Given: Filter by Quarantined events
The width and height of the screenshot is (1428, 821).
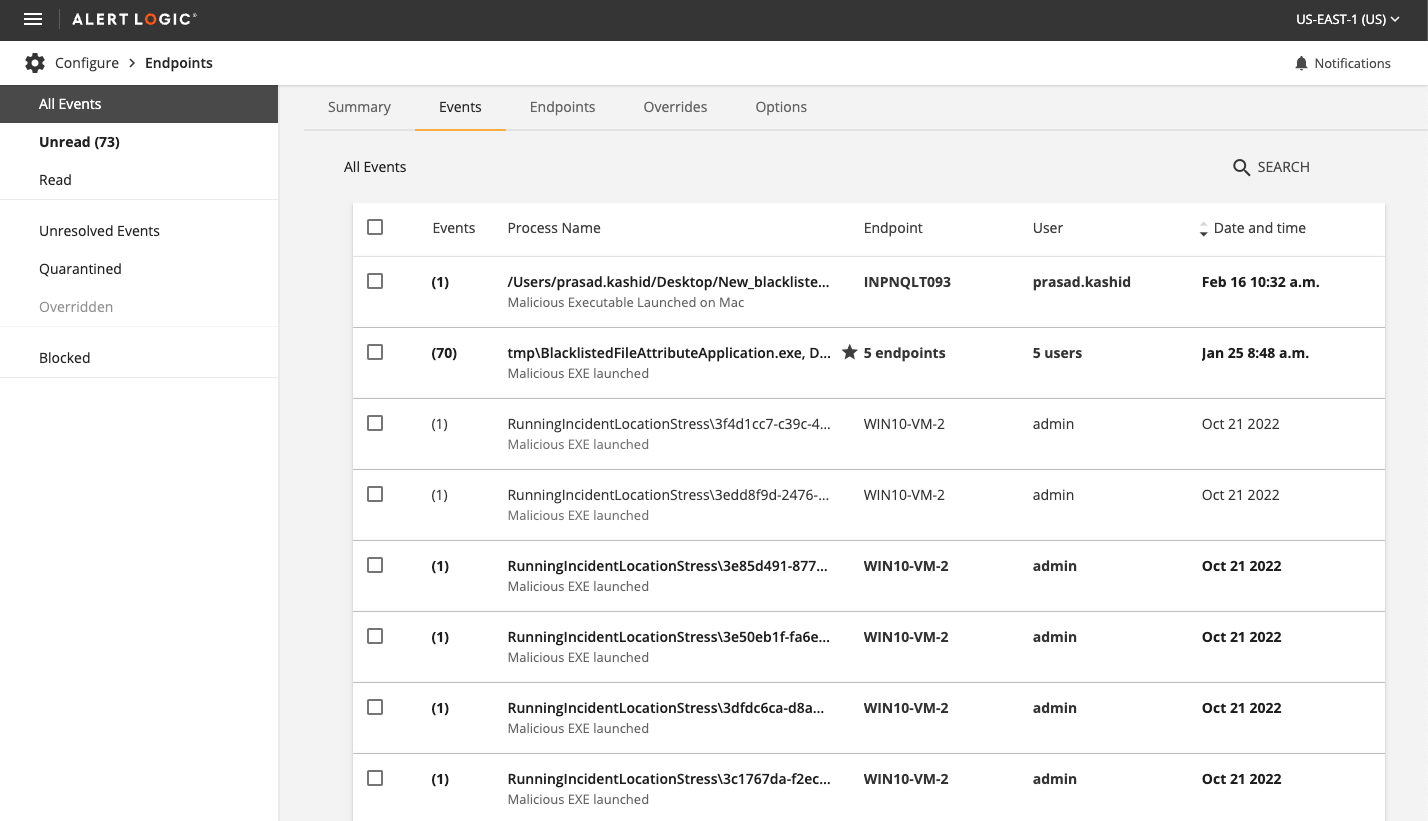Looking at the screenshot, I should tap(80, 269).
